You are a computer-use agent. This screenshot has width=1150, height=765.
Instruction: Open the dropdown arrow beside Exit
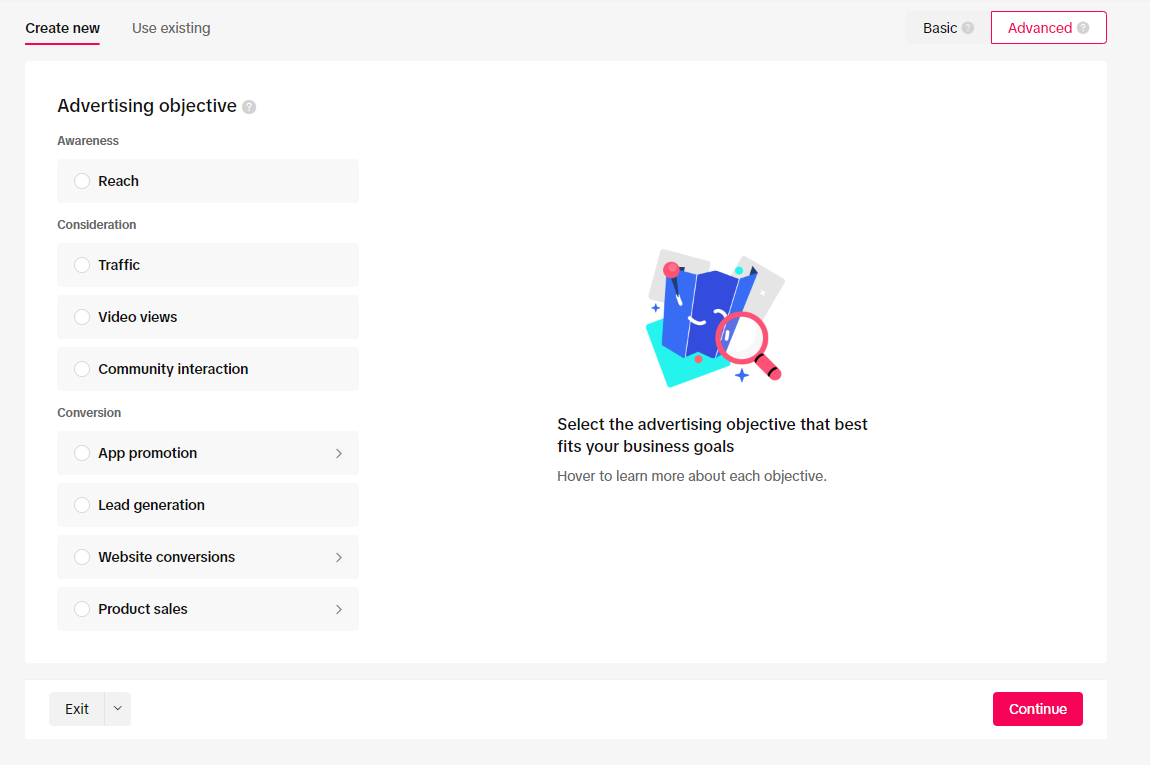pyautogui.click(x=118, y=709)
